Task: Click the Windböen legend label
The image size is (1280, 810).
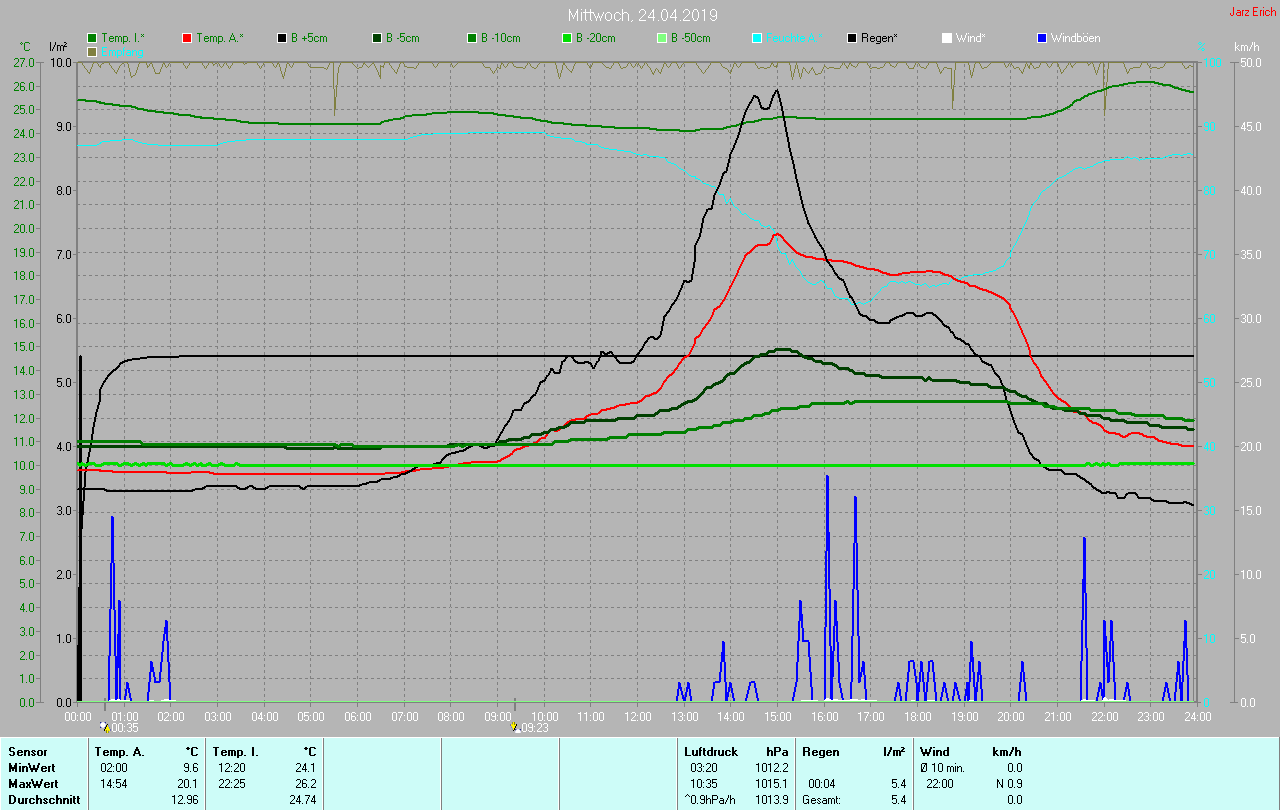Action: pos(1076,38)
